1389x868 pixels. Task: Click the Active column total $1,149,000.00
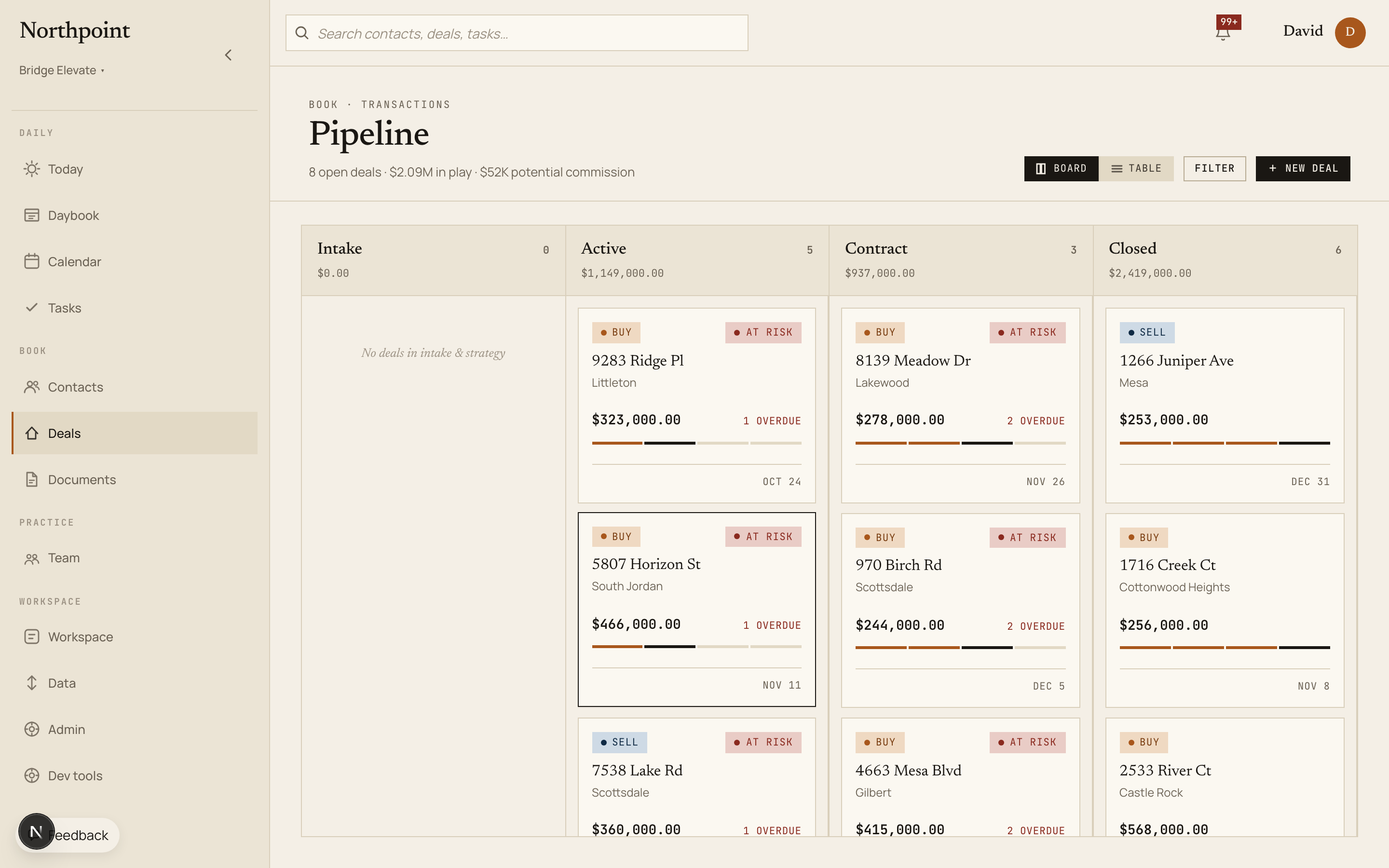click(x=622, y=273)
